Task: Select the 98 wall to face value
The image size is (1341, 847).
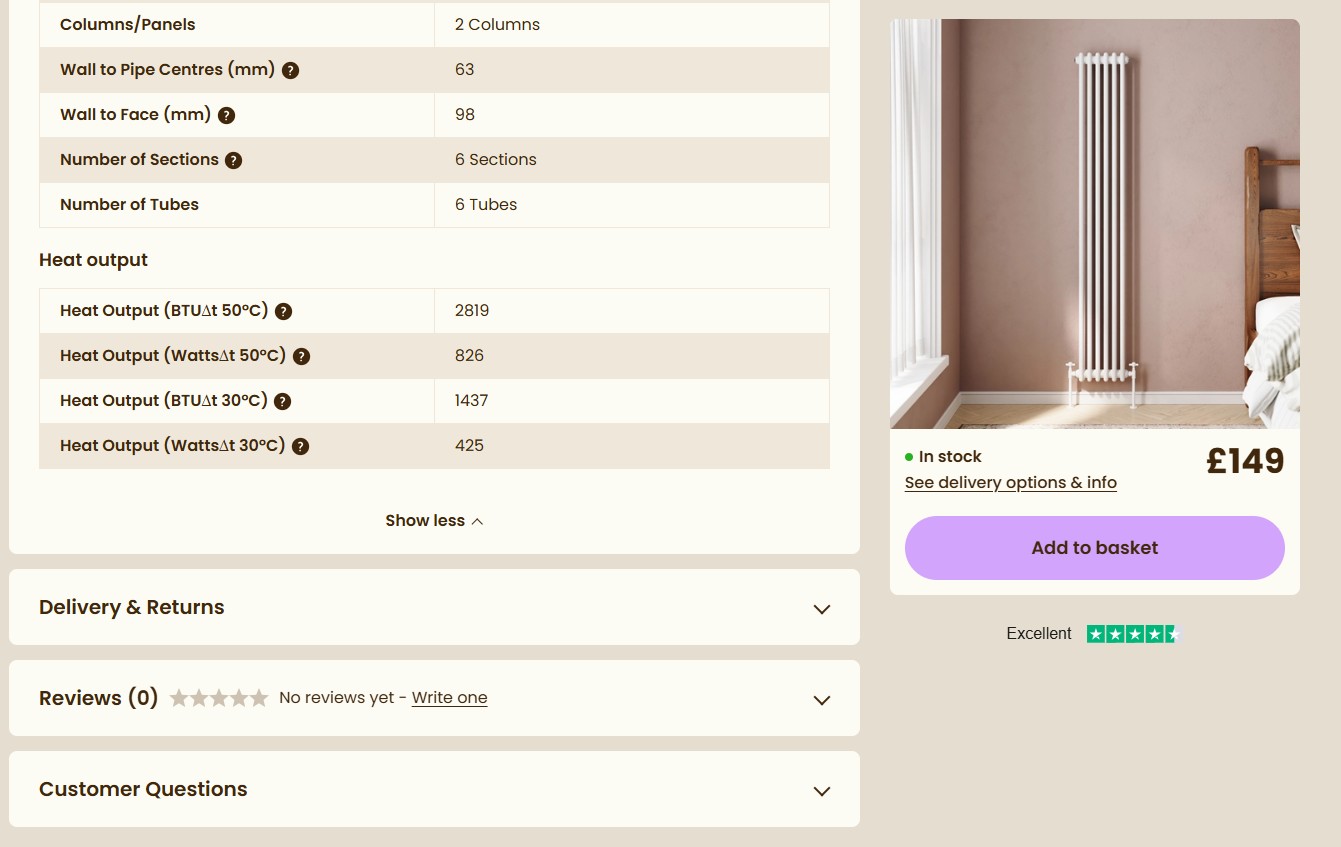Action: click(465, 115)
